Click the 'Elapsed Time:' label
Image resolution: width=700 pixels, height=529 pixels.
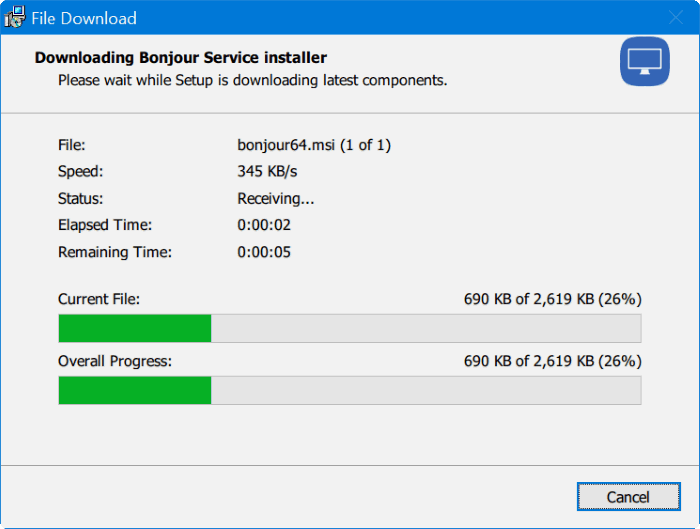click(105, 225)
